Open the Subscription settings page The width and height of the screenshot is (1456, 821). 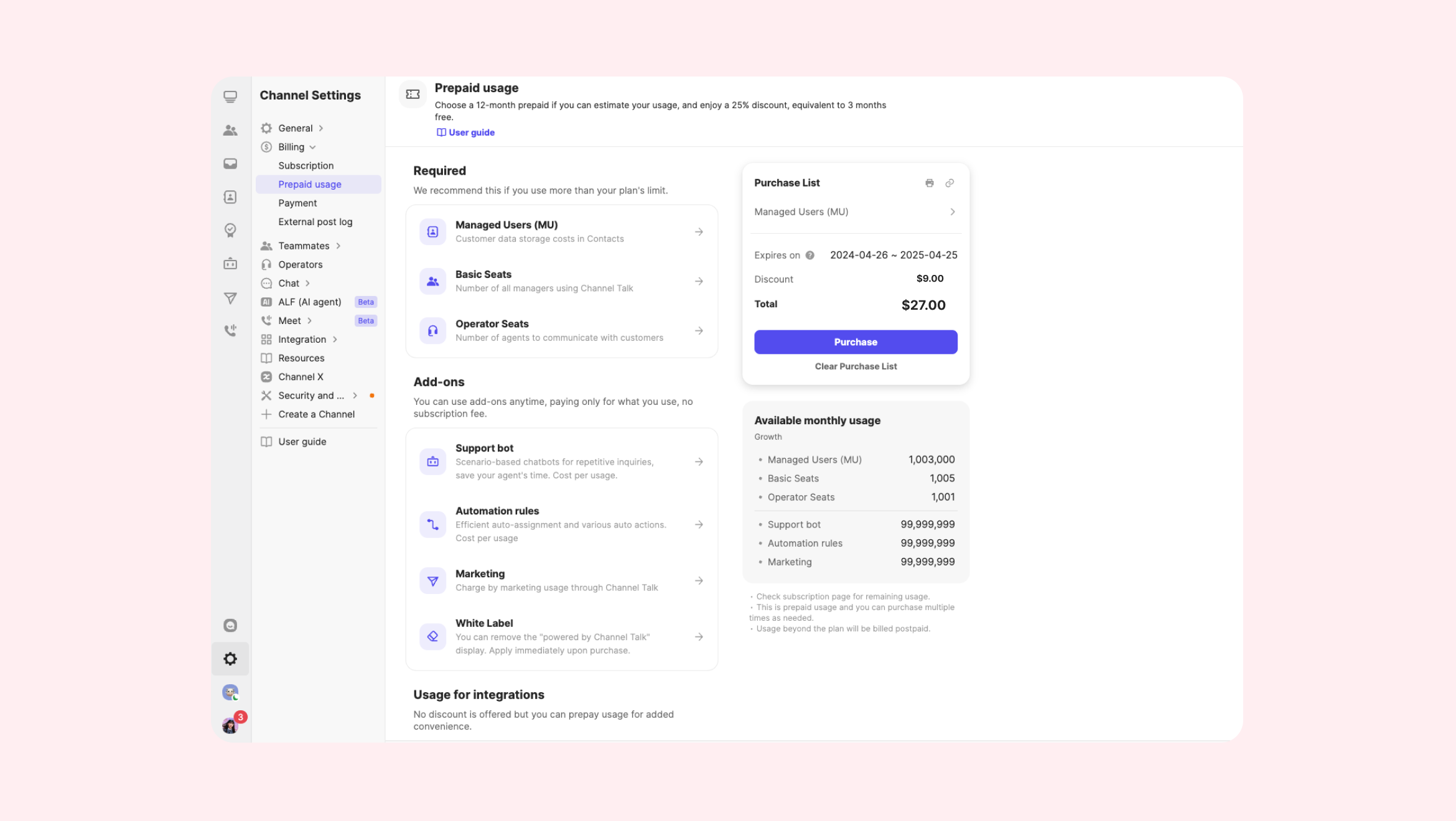[306, 165]
